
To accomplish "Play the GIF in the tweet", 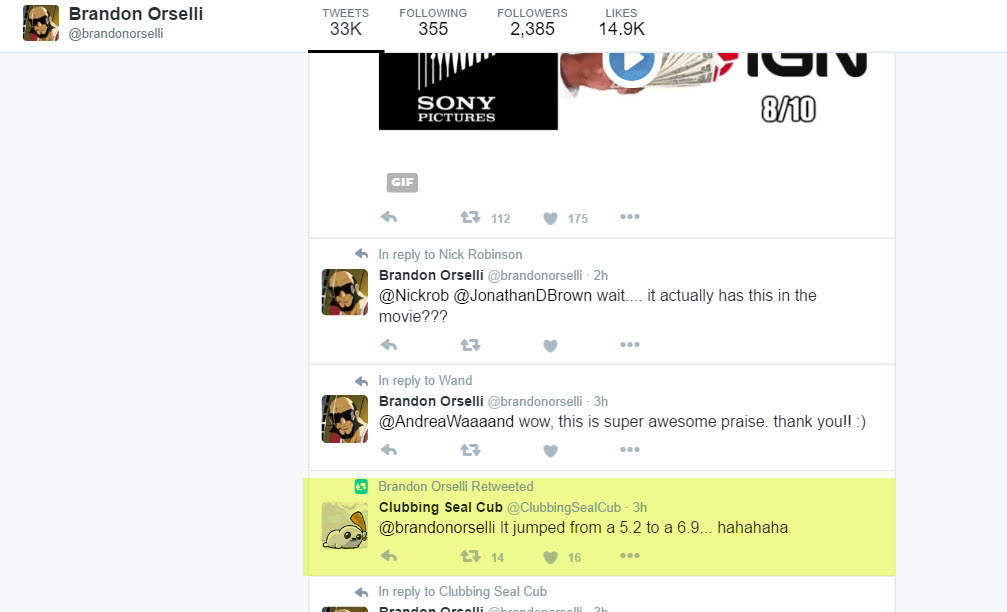I will pyautogui.click(x=631, y=62).
